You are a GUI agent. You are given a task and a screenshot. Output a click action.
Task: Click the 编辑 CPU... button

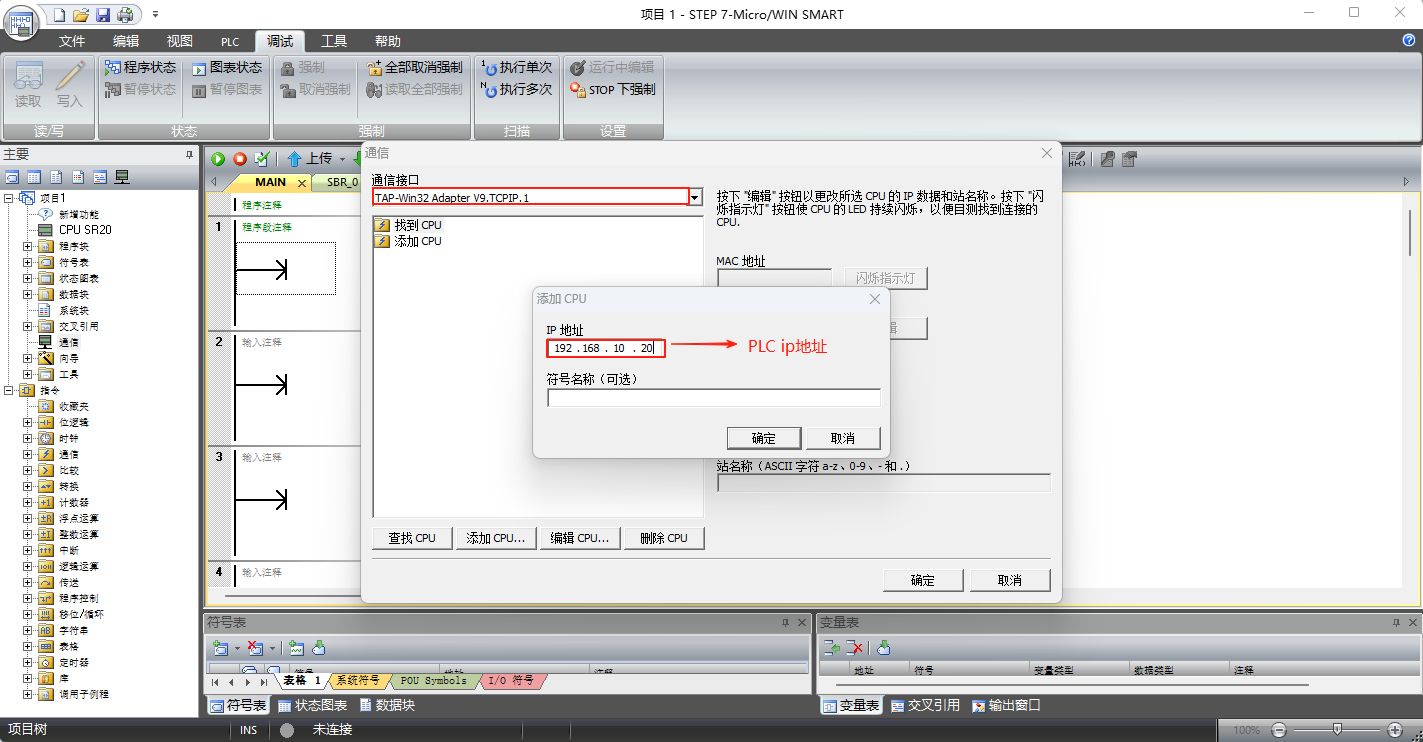(580, 538)
